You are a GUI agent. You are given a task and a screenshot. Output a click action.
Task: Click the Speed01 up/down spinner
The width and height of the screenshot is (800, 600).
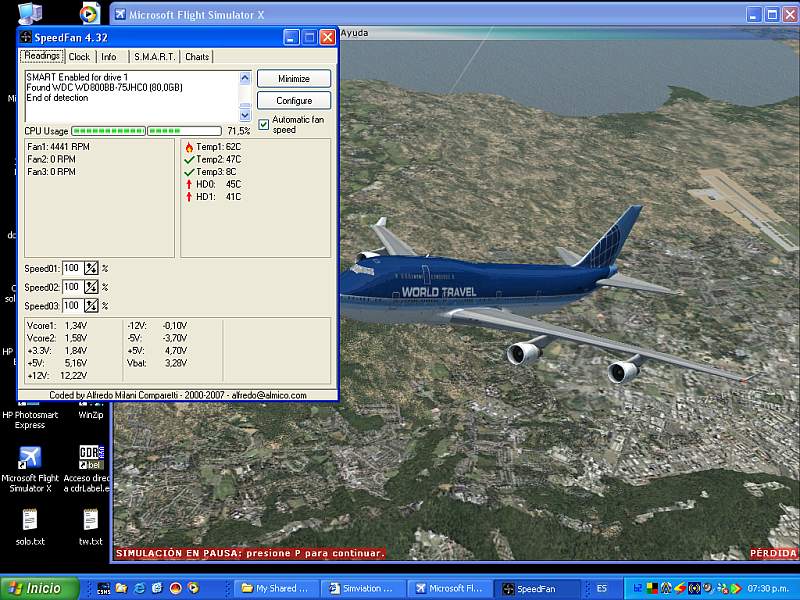coord(91,268)
